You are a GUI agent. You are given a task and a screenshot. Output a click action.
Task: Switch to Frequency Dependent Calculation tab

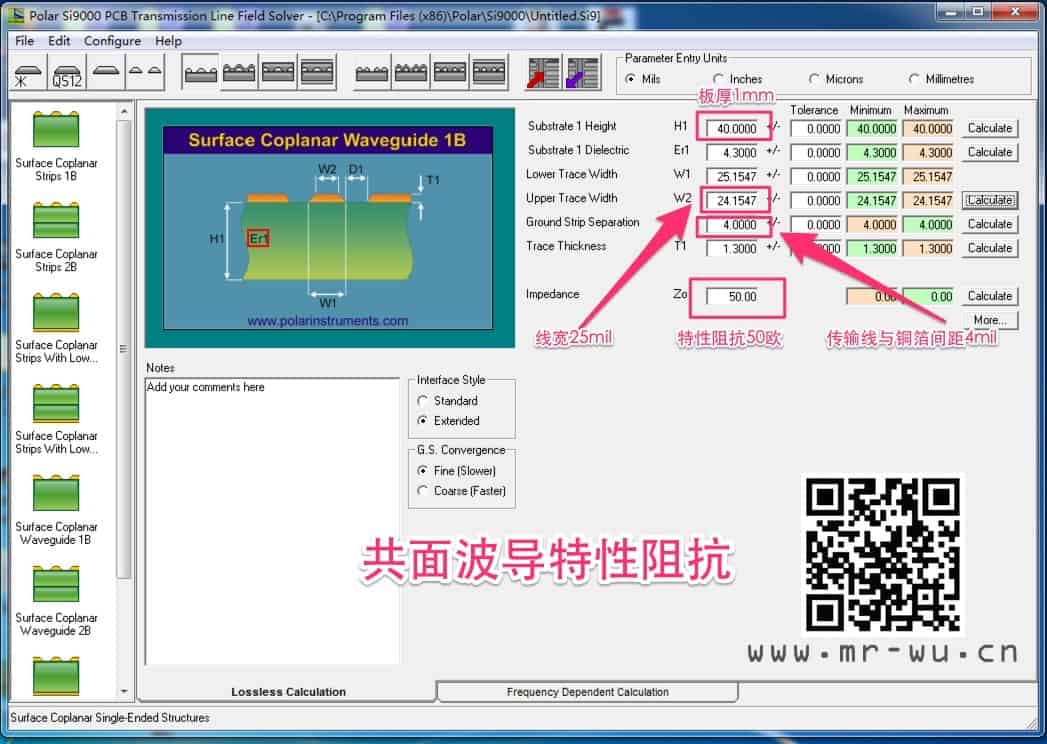587,692
